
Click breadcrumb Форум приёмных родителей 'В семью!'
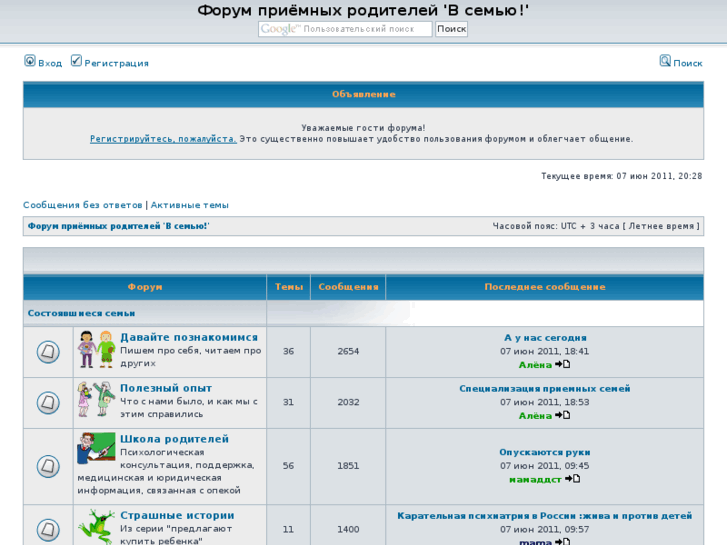click(118, 226)
